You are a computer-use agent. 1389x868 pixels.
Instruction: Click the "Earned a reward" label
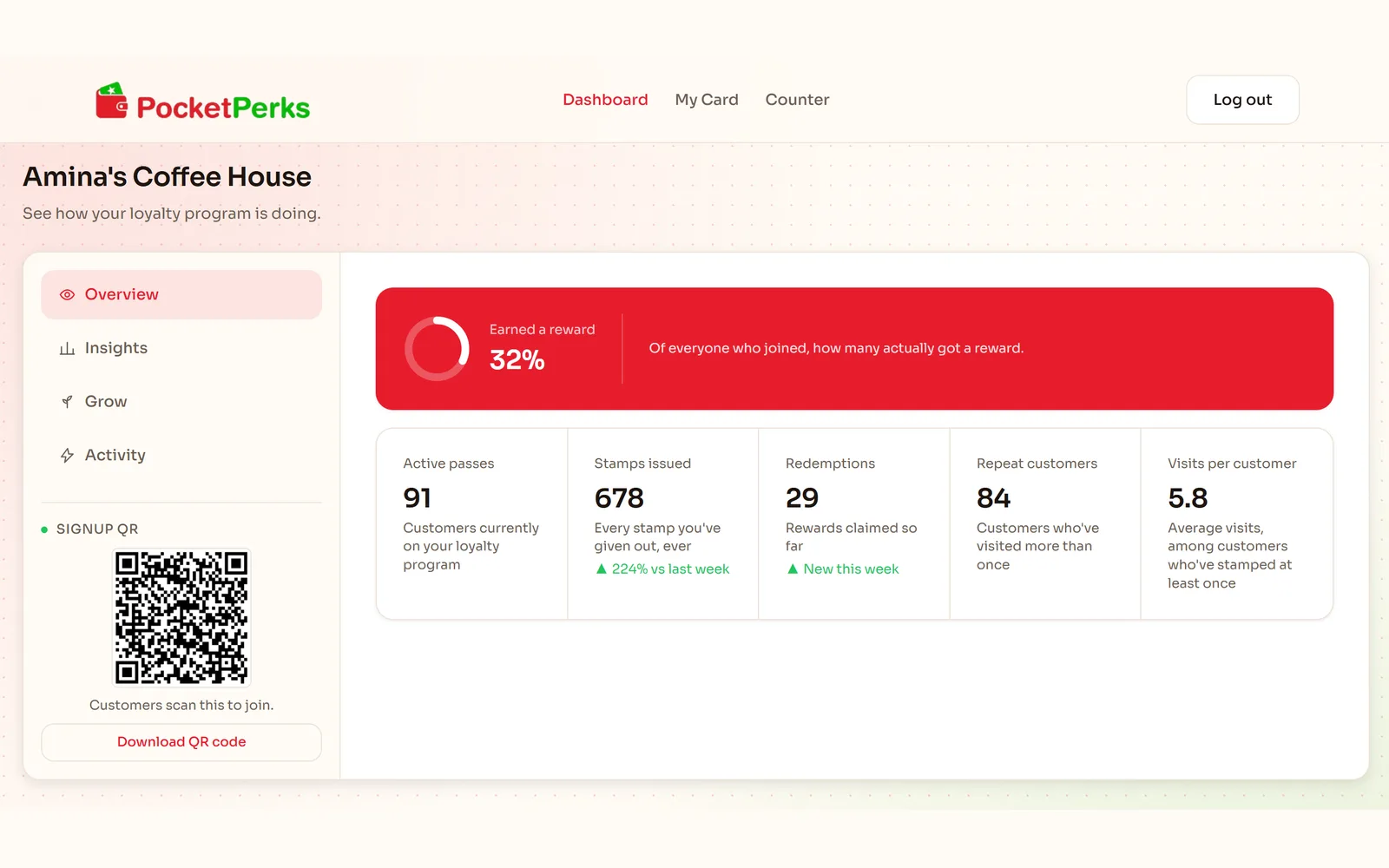click(542, 330)
